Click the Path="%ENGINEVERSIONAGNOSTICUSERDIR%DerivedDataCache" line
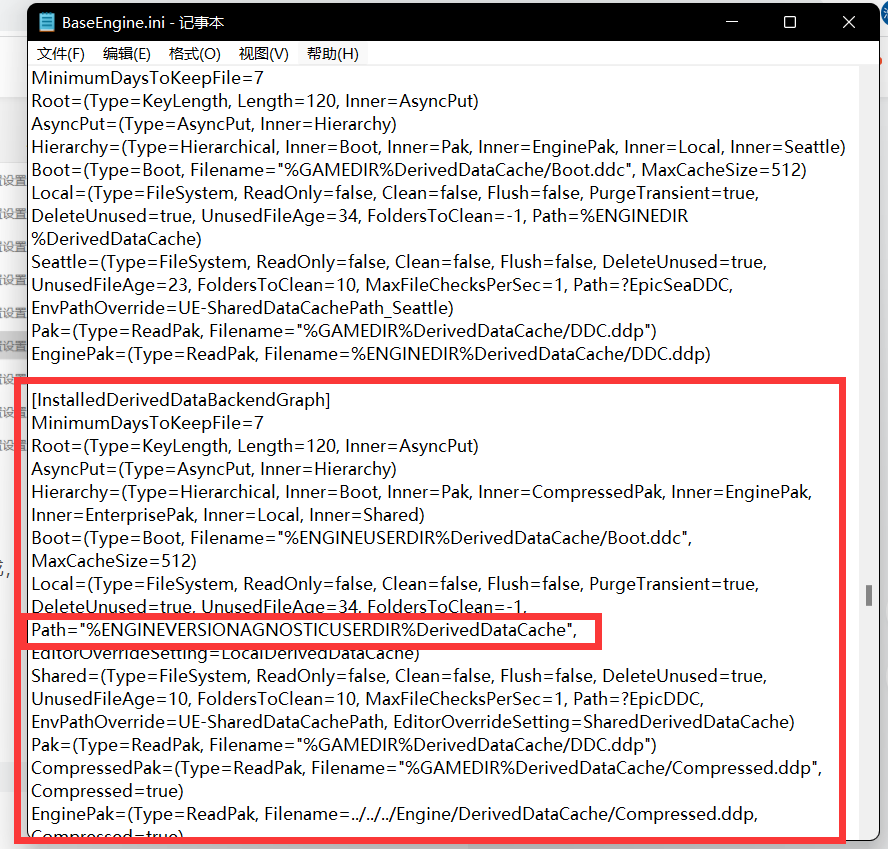Image resolution: width=888 pixels, height=849 pixels. point(304,630)
